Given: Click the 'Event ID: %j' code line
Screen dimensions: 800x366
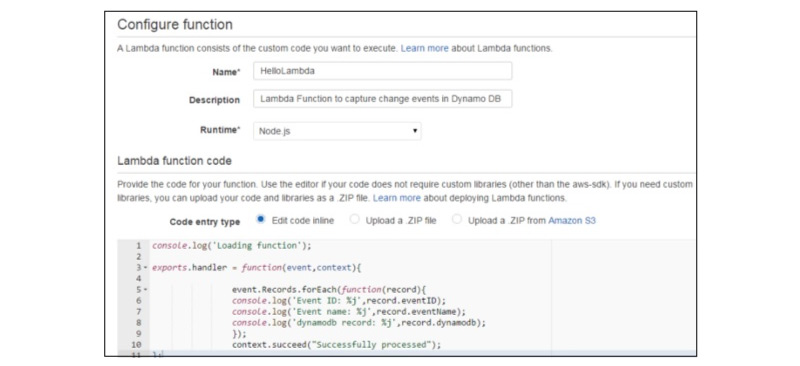Looking at the screenshot, I should 339,301.
